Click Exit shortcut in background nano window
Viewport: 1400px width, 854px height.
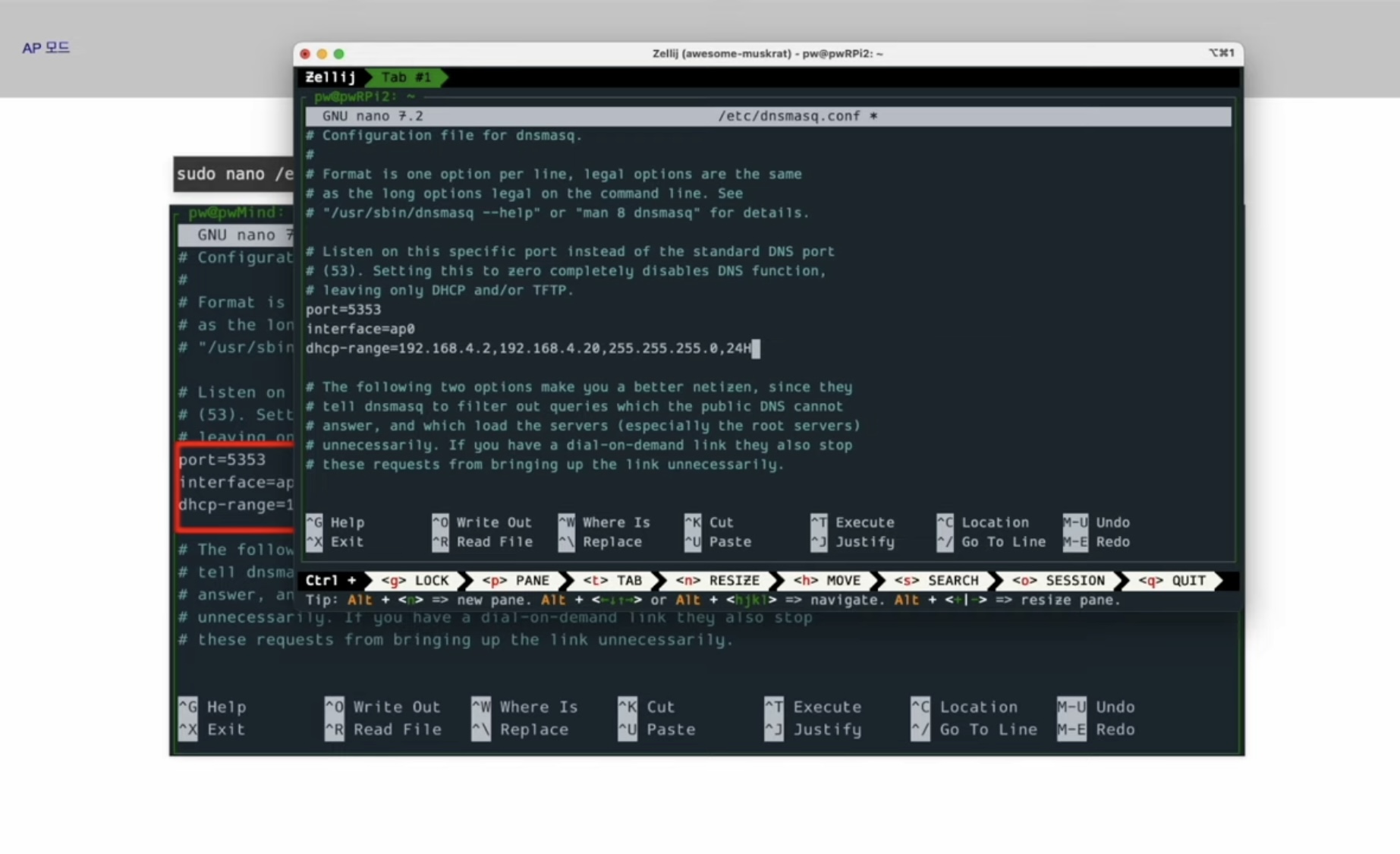point(212,730)
